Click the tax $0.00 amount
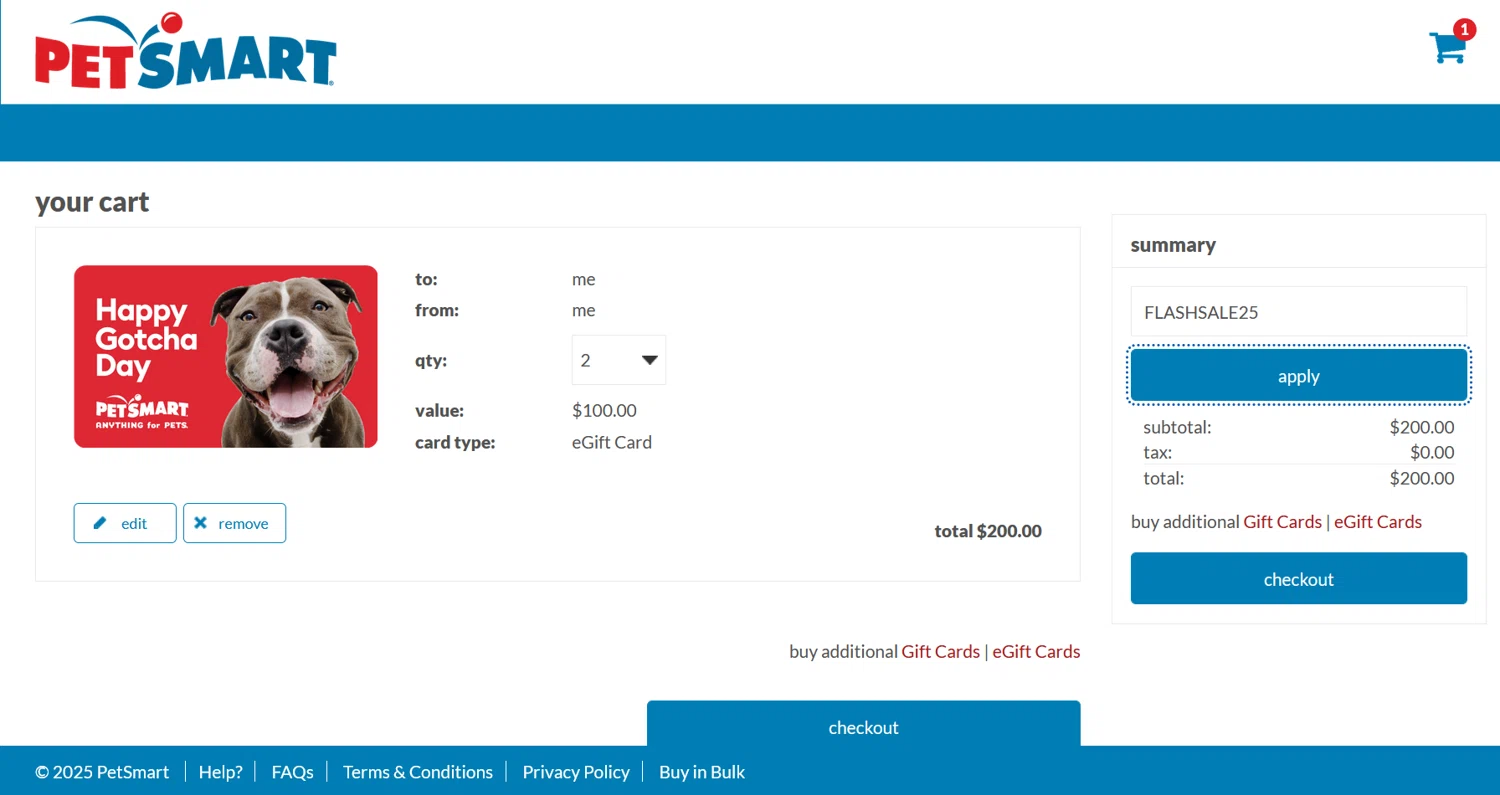1500x795 pixels. 1432,452
